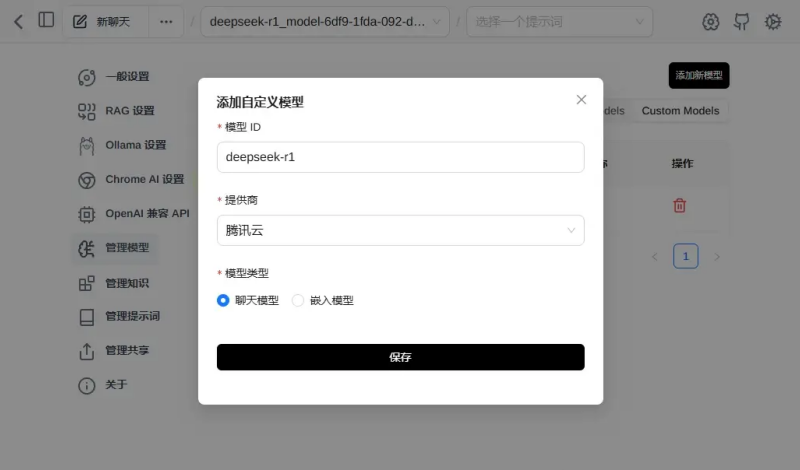Click the OpenAI API chip icon

pyautogui.click(x=86, y=214)
